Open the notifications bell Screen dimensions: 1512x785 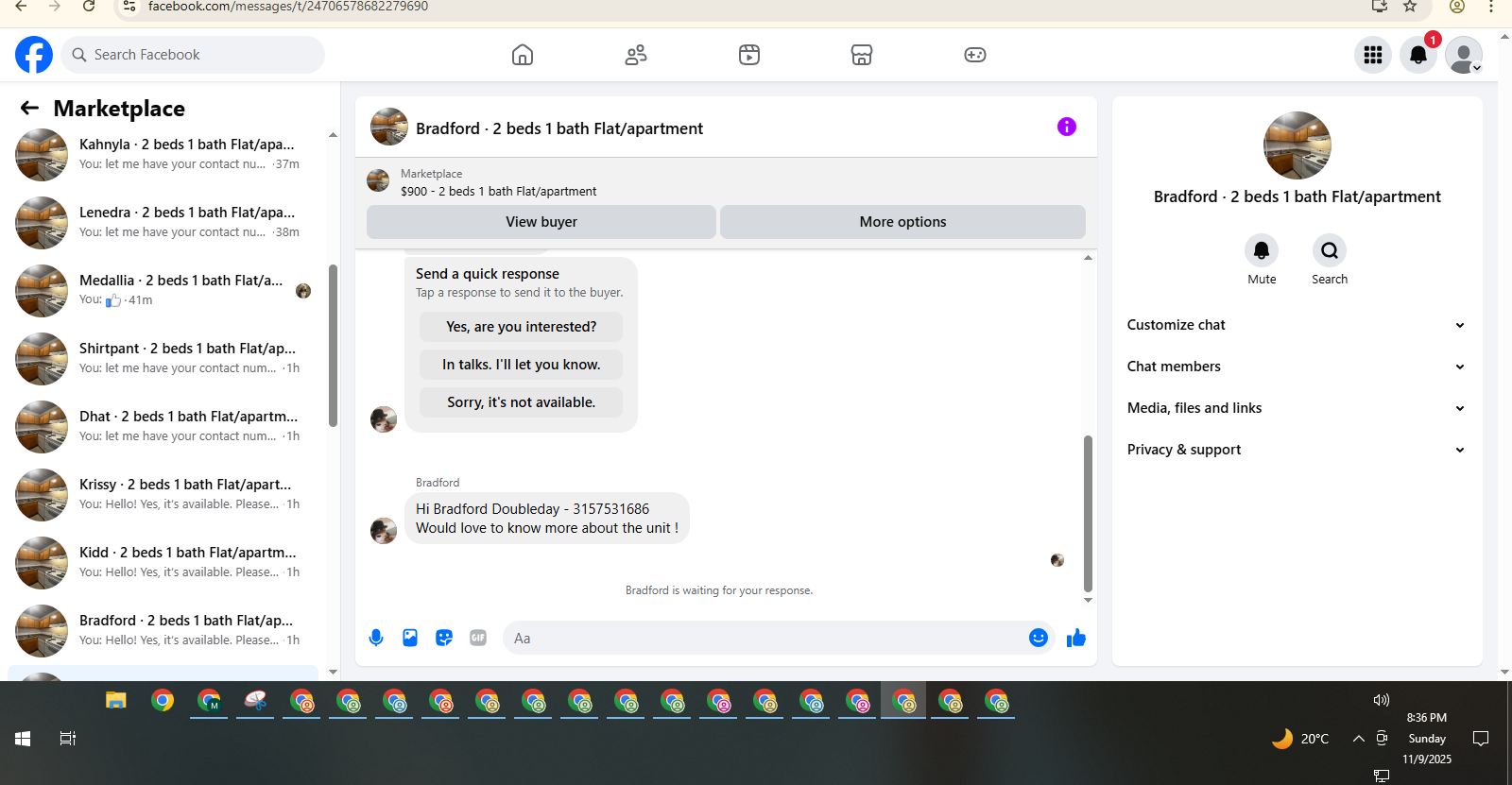click(x=1418, y=55)
